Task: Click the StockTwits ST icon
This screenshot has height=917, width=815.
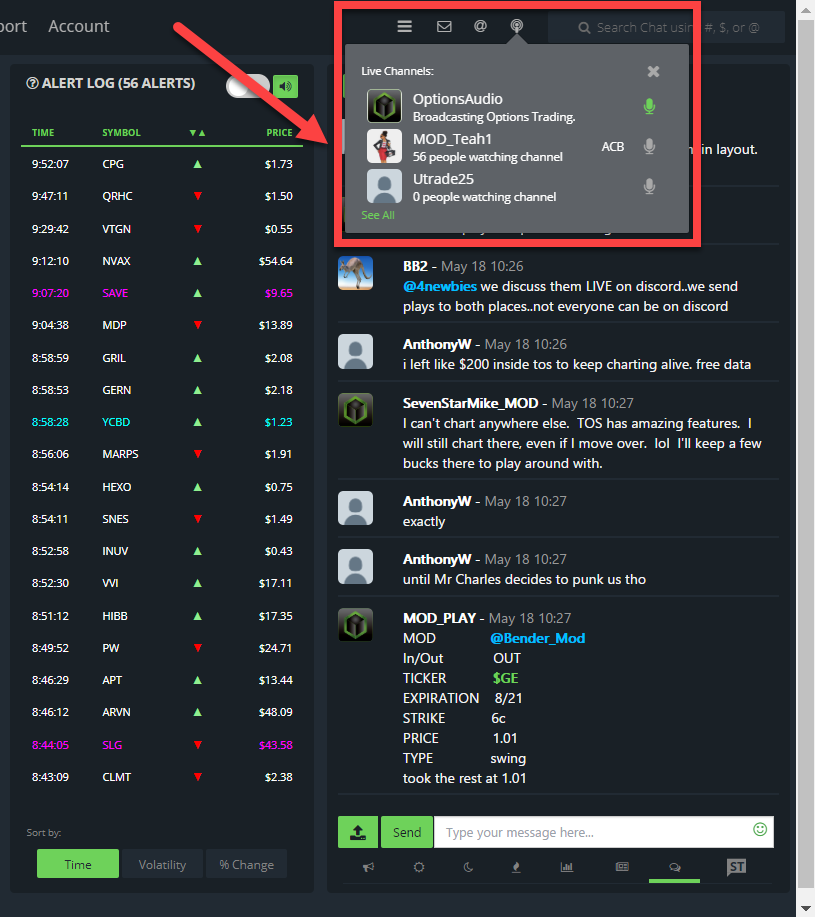Action: [736, 867]
